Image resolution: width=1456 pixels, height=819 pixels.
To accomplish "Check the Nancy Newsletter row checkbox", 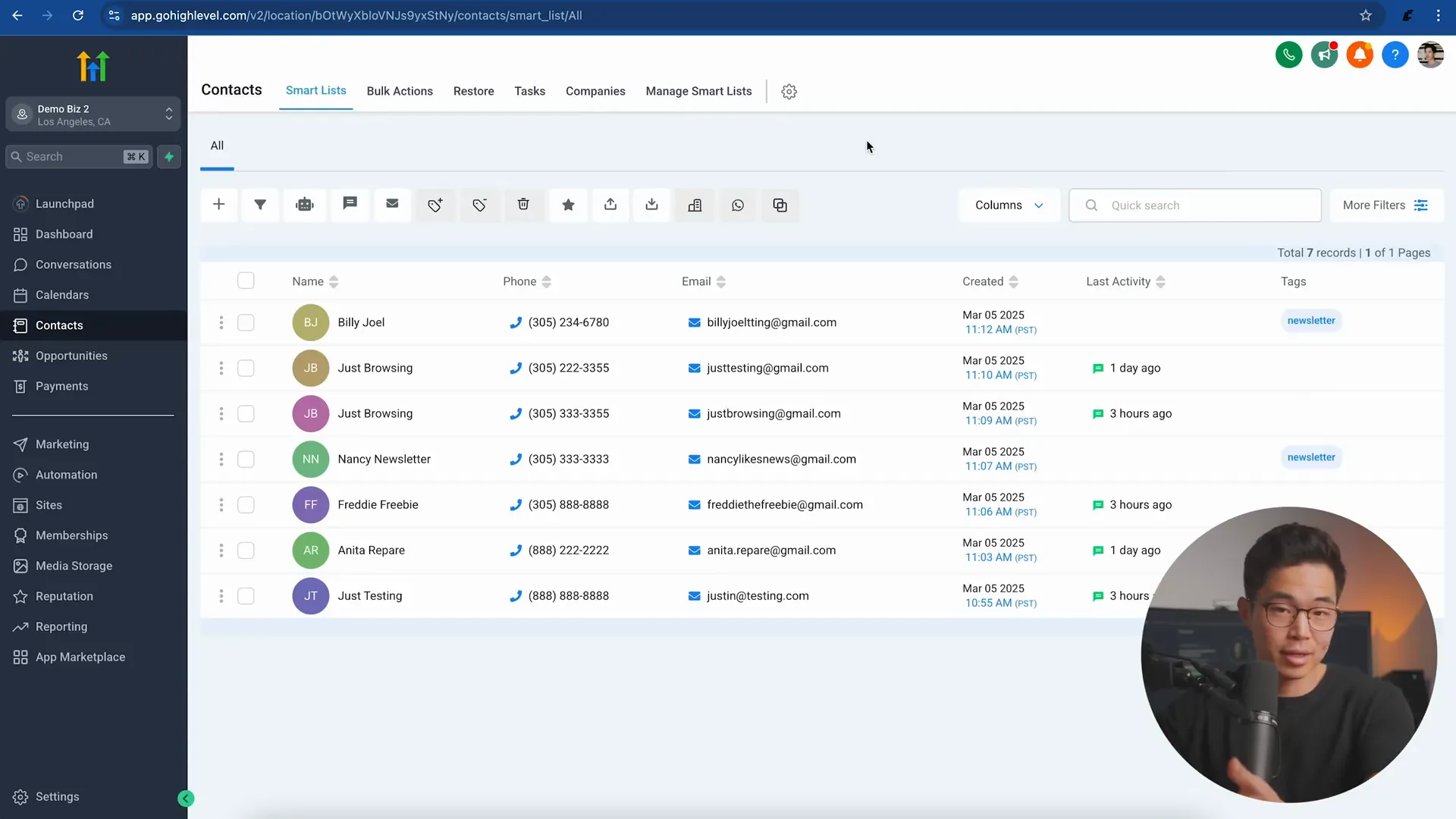I will 246,459.
